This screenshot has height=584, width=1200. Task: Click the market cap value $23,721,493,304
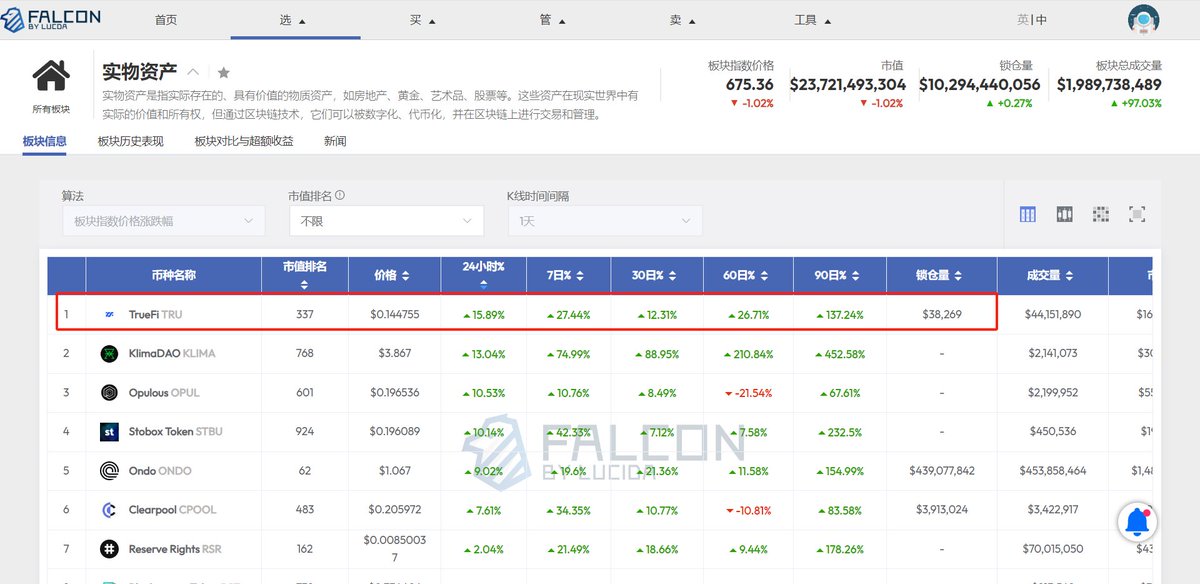pos(847,84)
